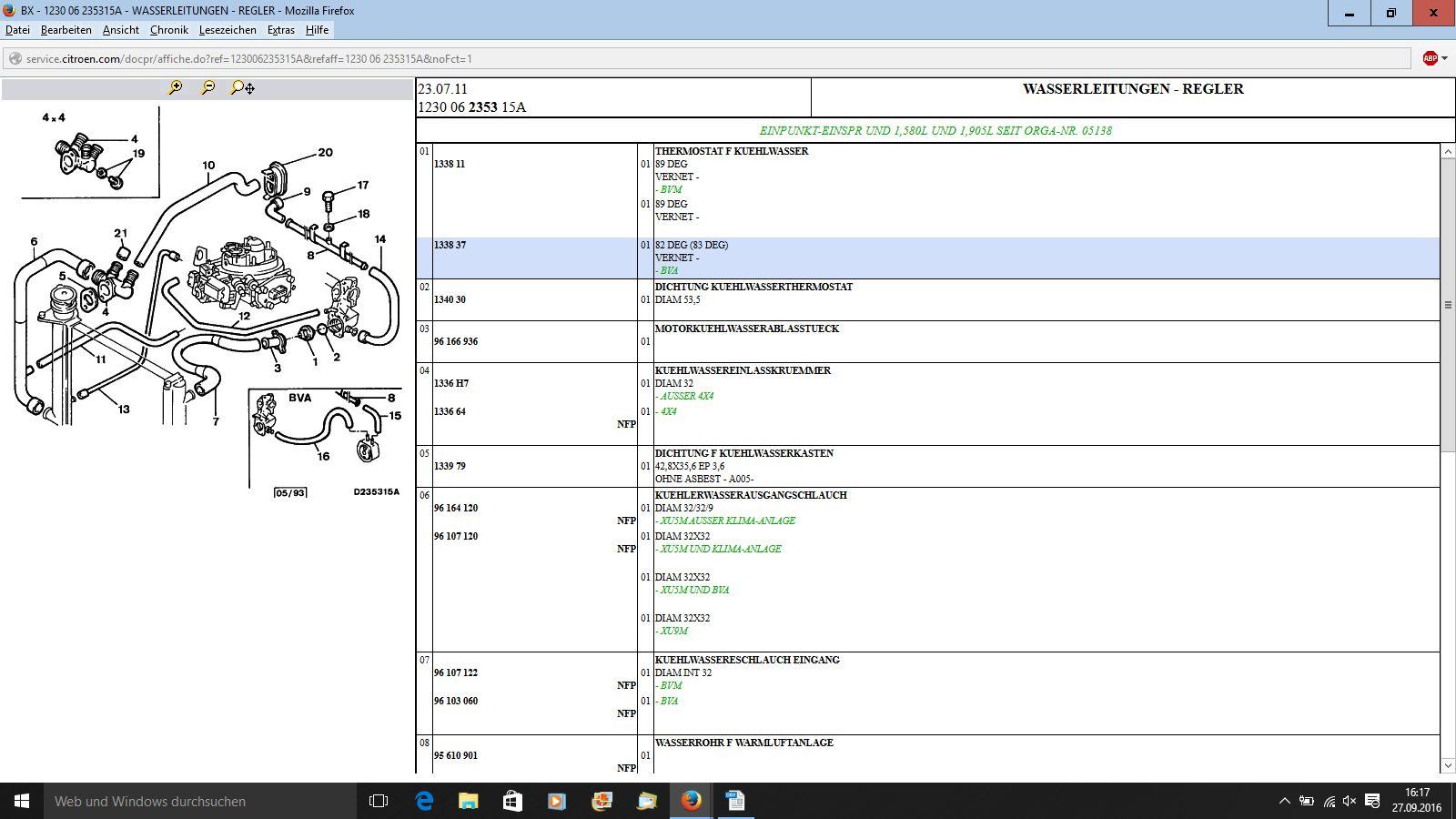Open the Windows Store taskbar icon
This screenshot has width=1456, height=819.
pos(512,801)
